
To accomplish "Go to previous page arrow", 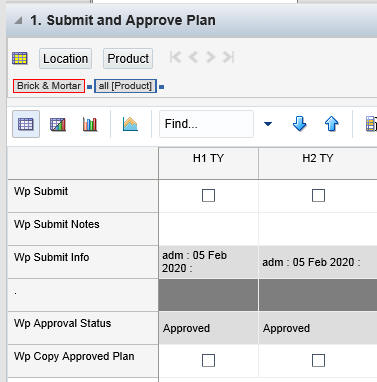I will 193,57.
